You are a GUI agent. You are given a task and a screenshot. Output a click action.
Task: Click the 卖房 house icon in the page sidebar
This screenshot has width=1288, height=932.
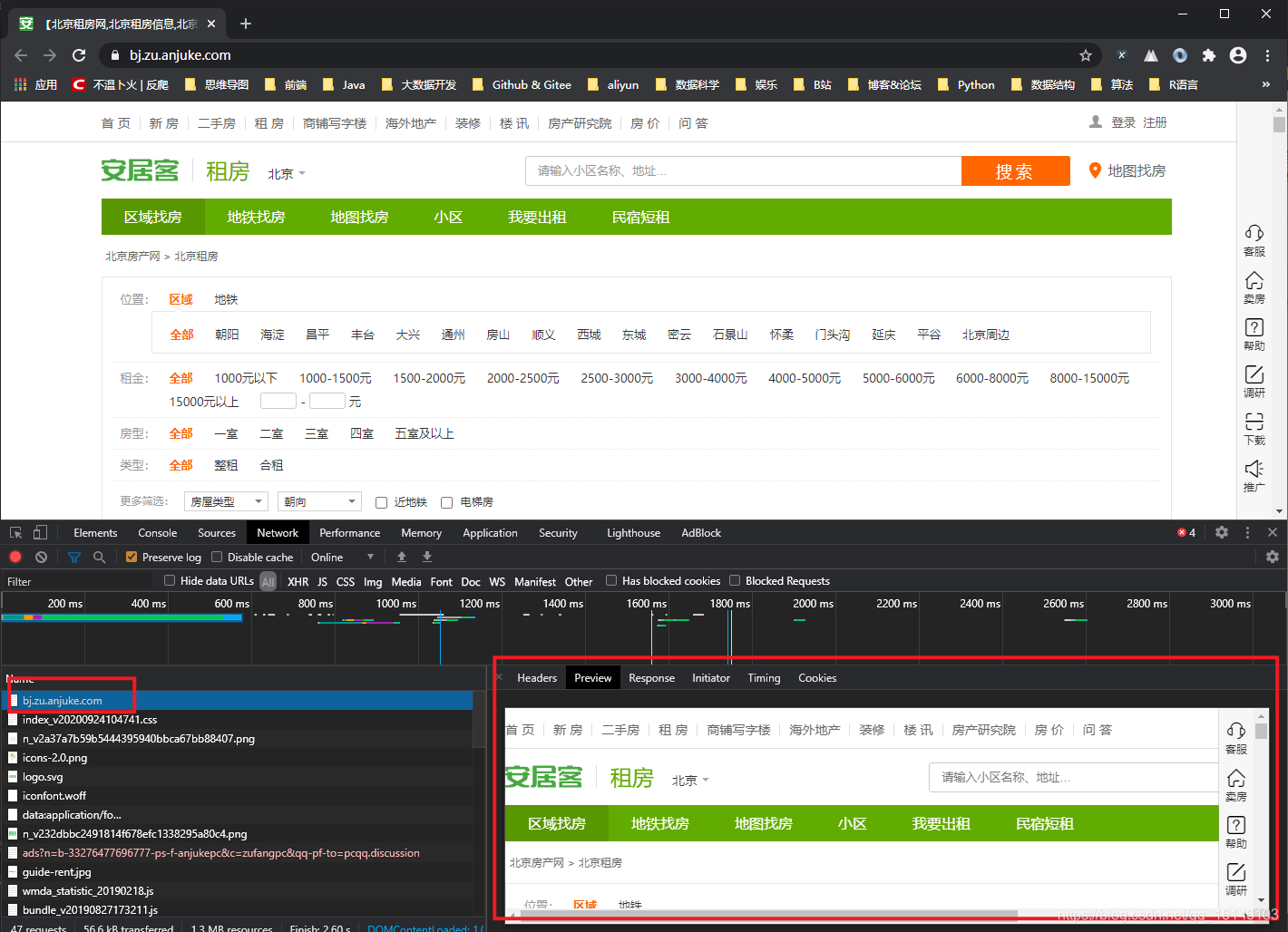(x=1254, y=287)
